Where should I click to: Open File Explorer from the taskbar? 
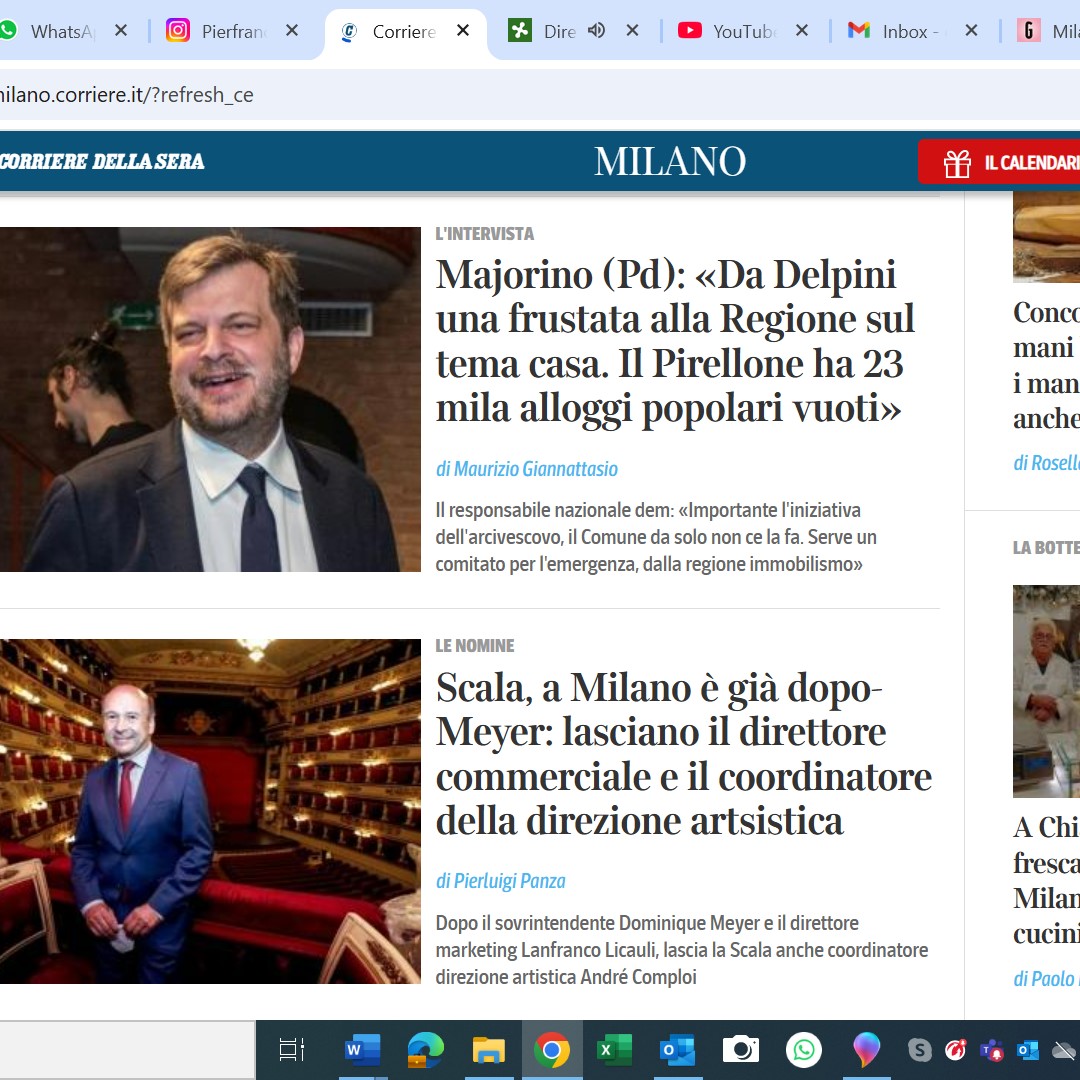pos(488,1050)
